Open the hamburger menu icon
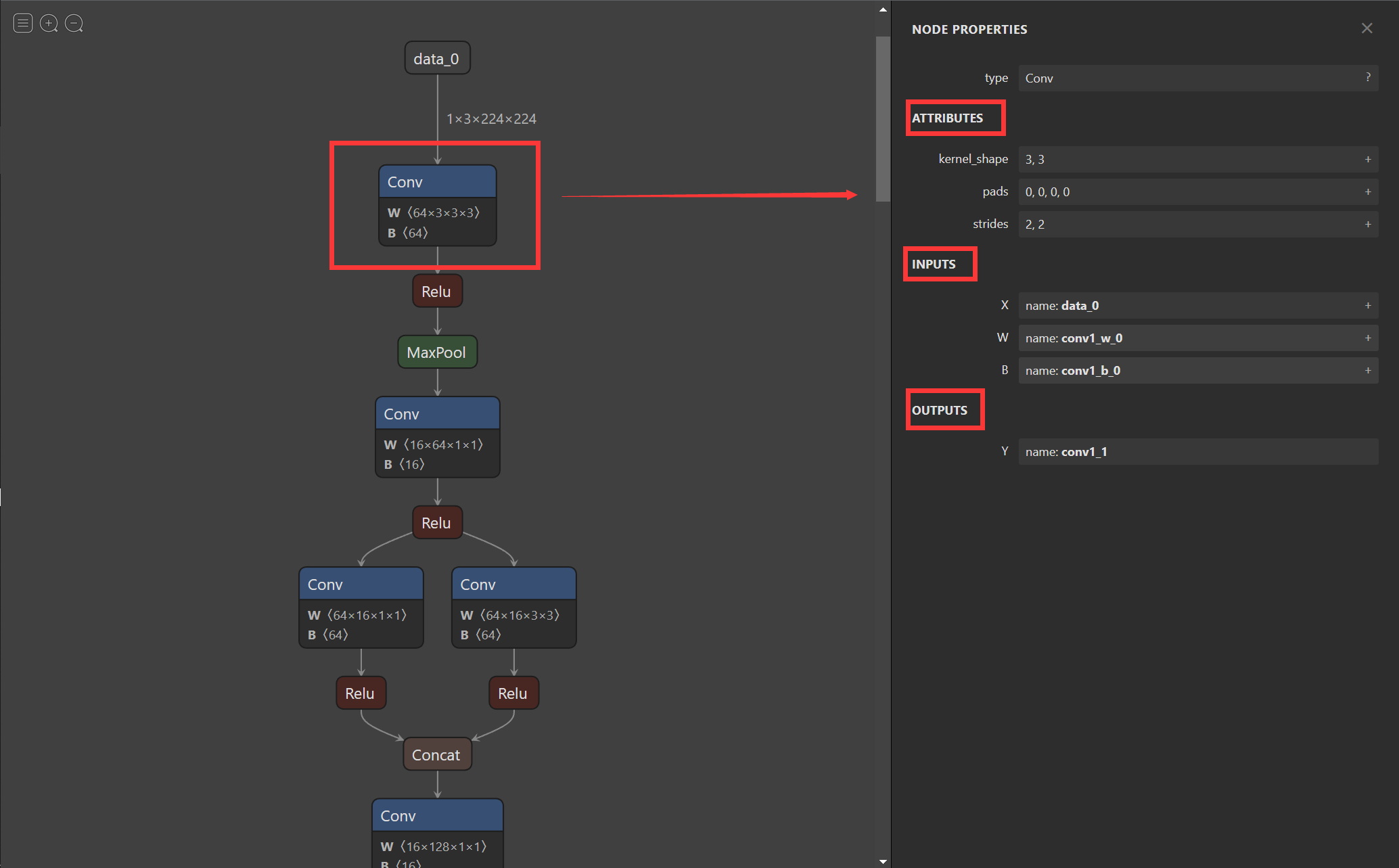The image size is (1399, 868). pyautogui.click(x=23, y=24)
